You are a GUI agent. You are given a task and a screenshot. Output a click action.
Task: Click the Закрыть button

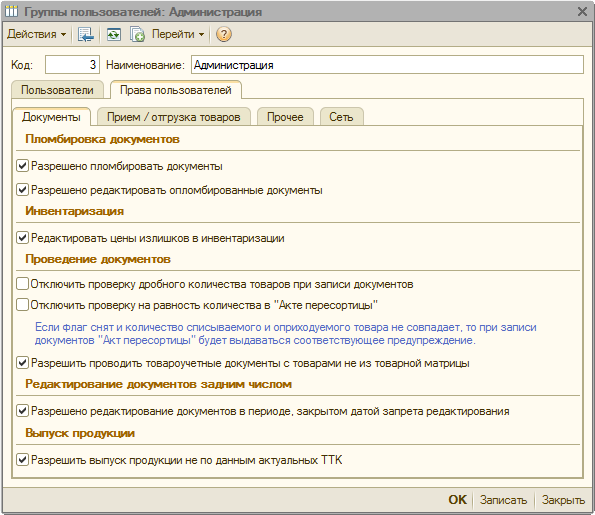pyautogui.click(x=563, y=500)
